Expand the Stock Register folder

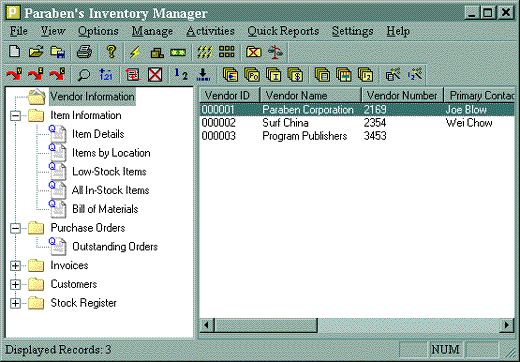[x=15, y=303]
